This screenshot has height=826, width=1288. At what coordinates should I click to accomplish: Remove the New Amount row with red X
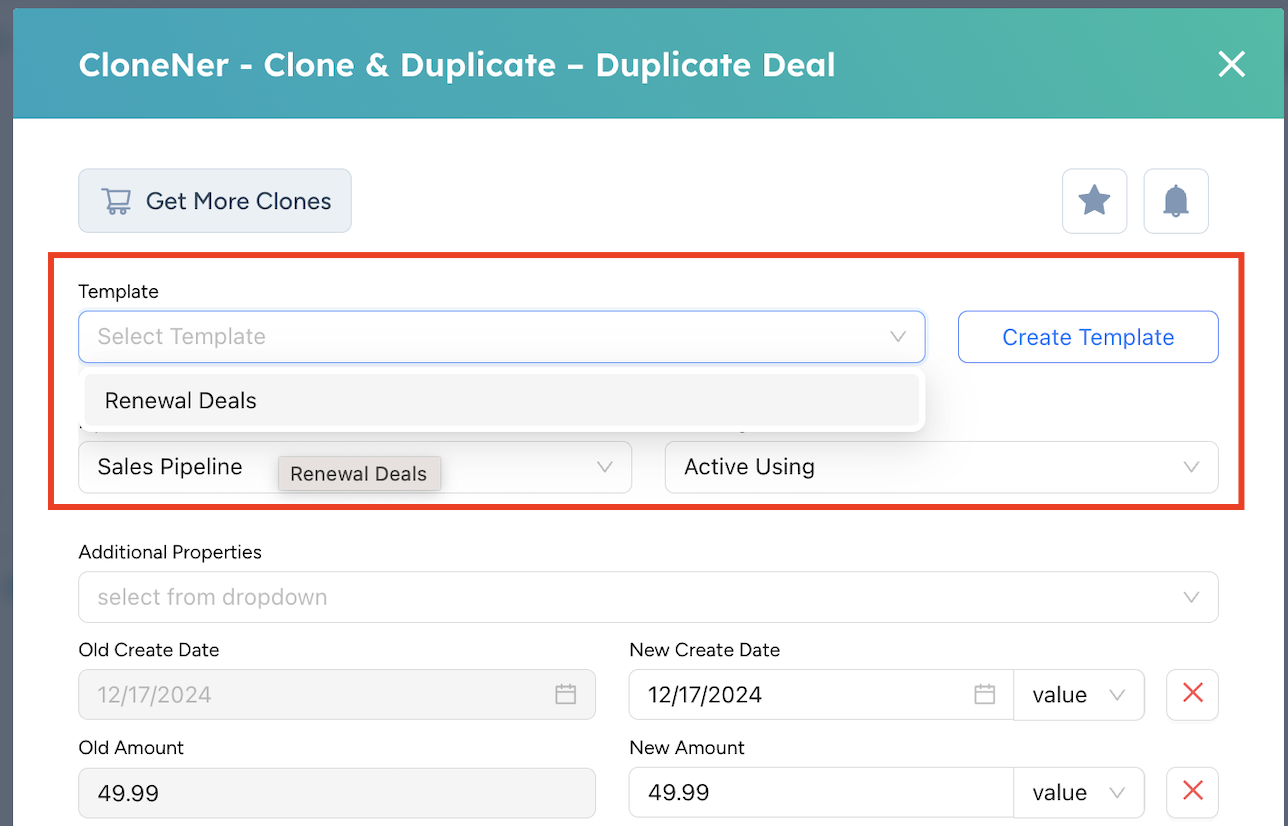point(1192,792)
